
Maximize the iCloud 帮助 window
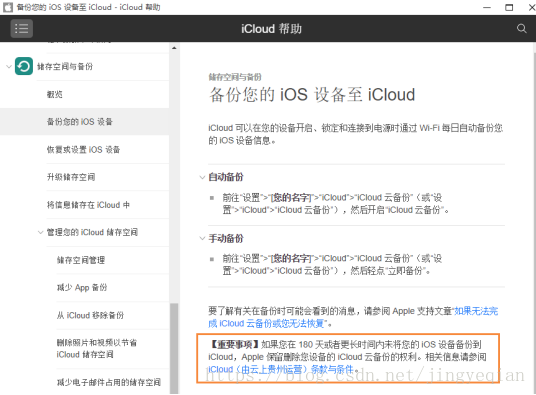pos(509,7)
